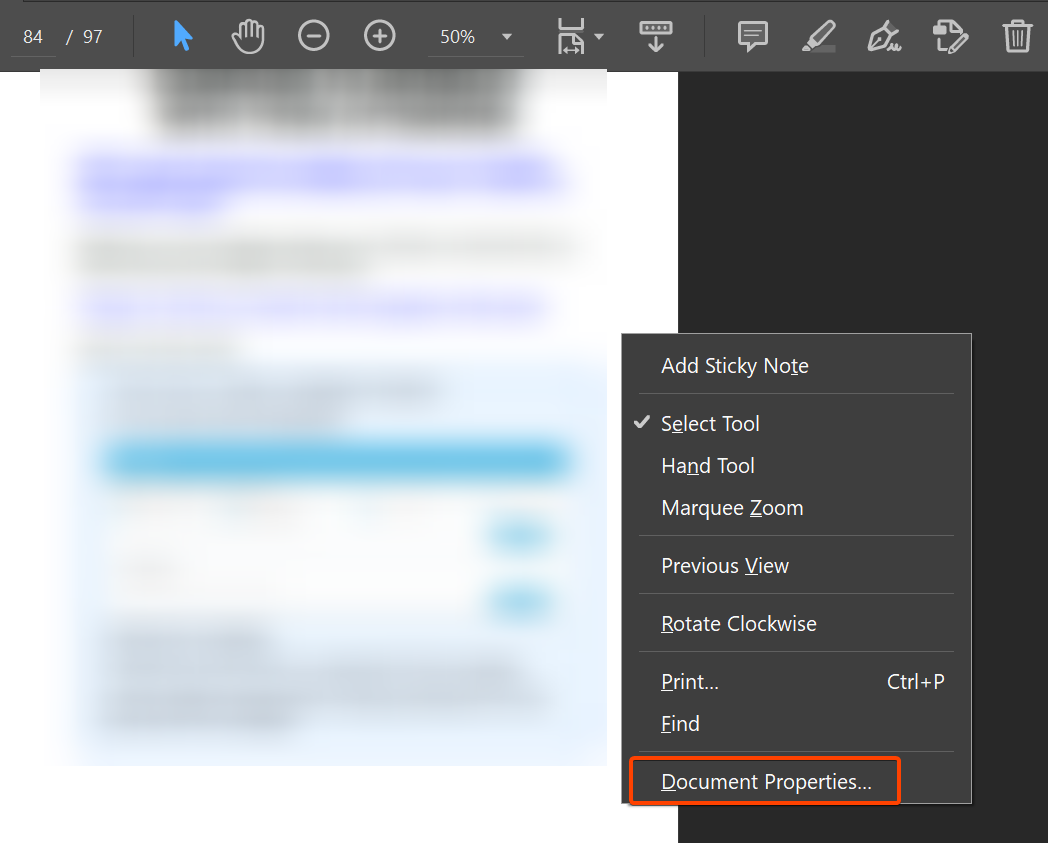Open the Add Comment sticky note icon

coord(752,36)
